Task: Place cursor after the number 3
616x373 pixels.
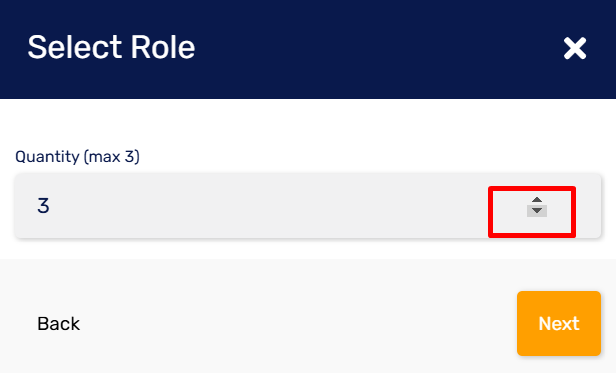Action: (x=51, y=206)
